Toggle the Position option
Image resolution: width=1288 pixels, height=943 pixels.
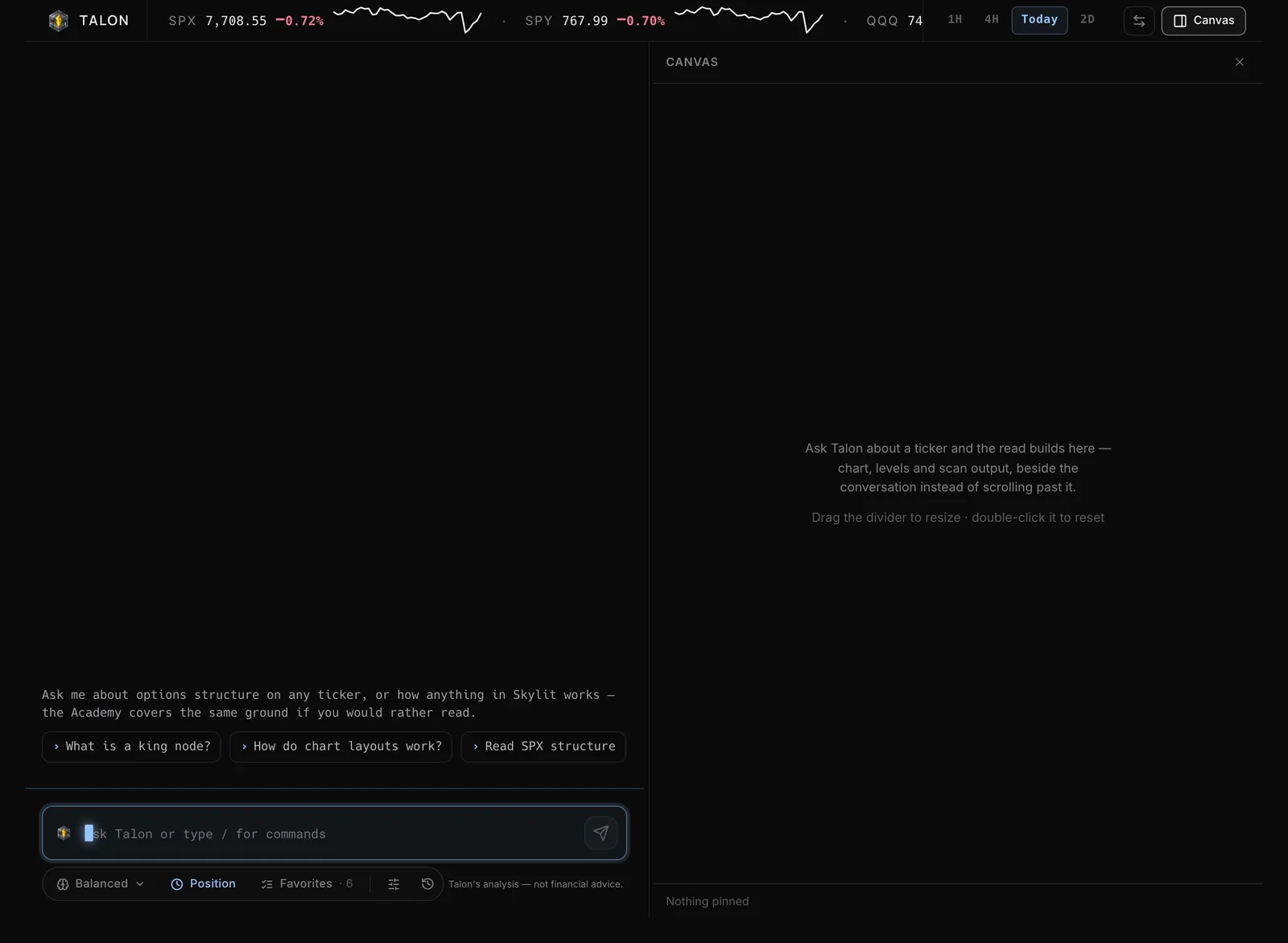[203, 883]
